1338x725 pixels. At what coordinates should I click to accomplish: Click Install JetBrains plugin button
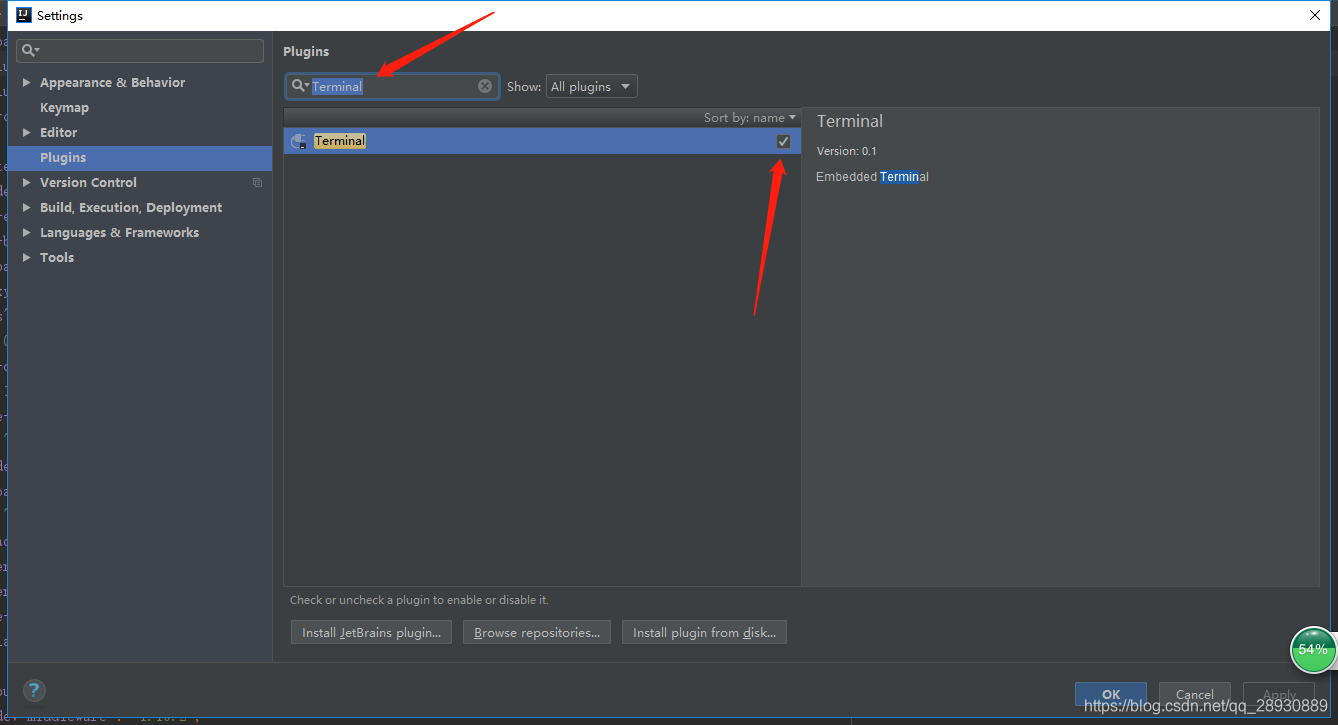(371, 632)
